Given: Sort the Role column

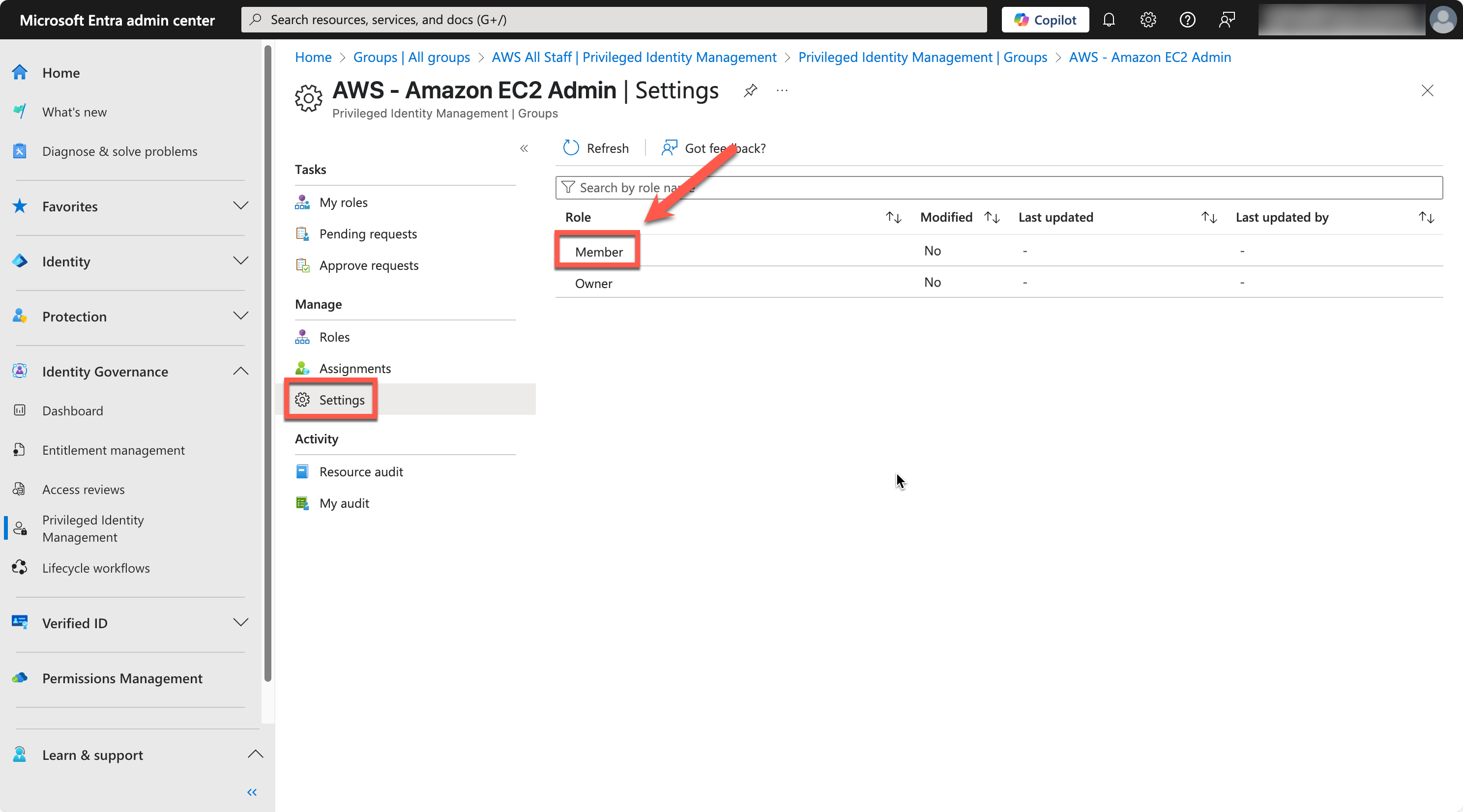Looking at the screenshot, I should 893,217.
